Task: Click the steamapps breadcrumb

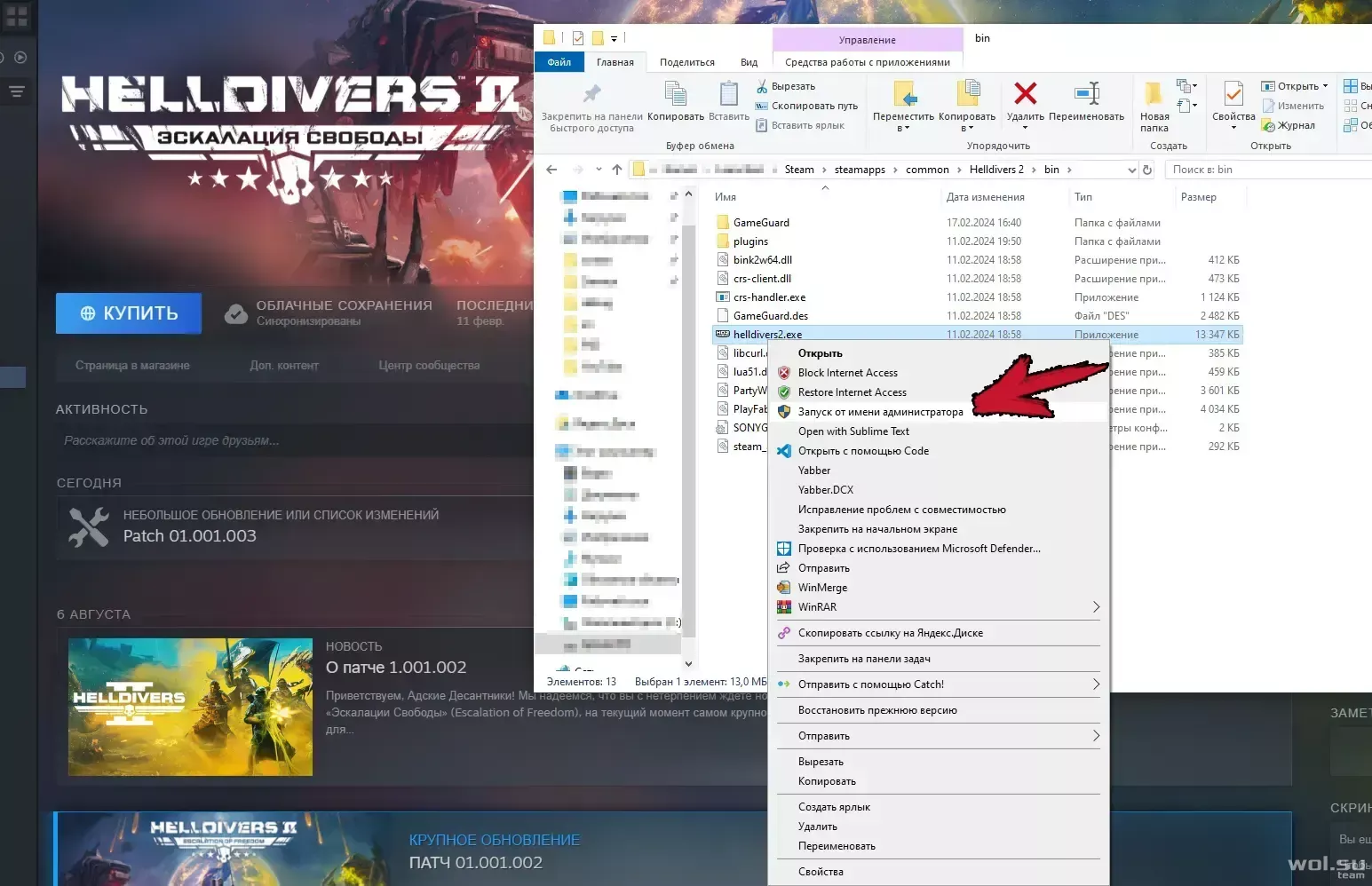Action: (x=860, y=170)
